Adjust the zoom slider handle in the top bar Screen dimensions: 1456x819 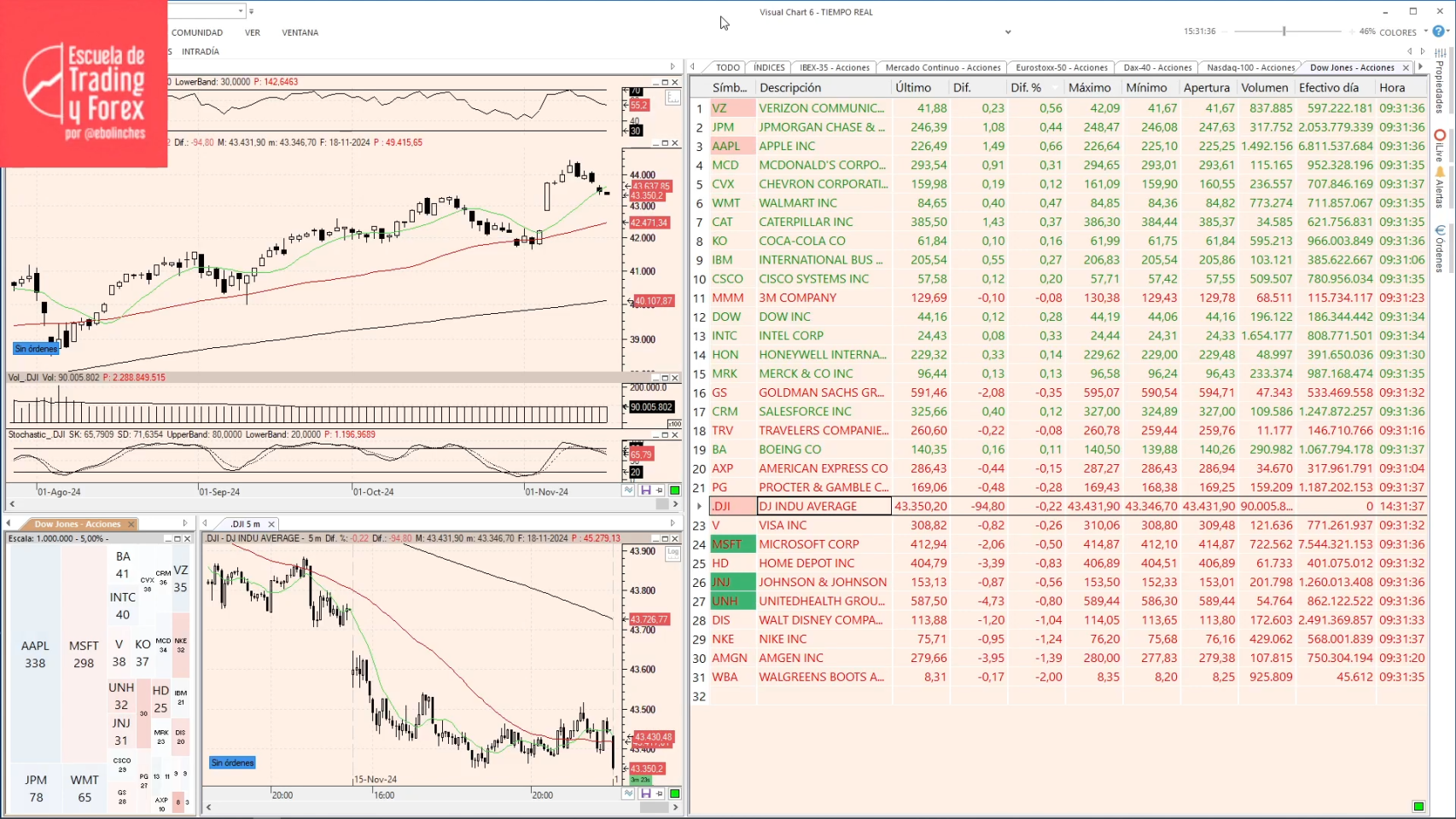(x=1284, y=32)
